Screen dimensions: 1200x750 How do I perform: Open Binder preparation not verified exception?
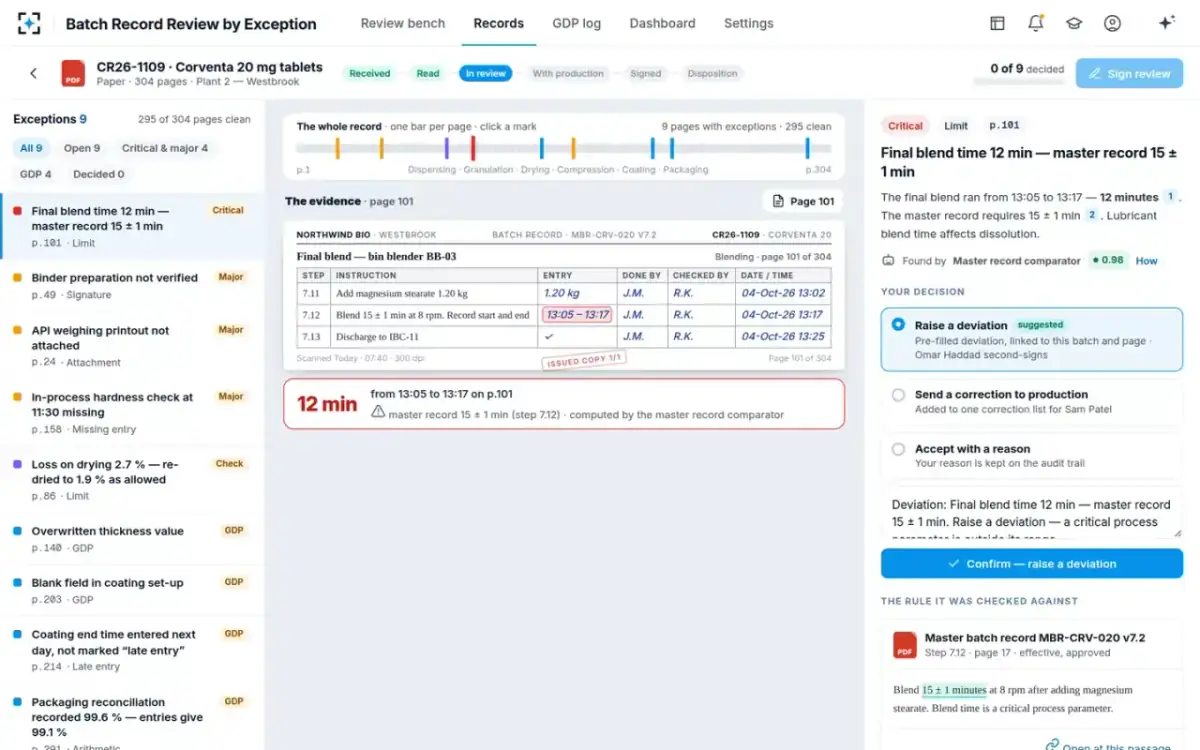(132, 285)
